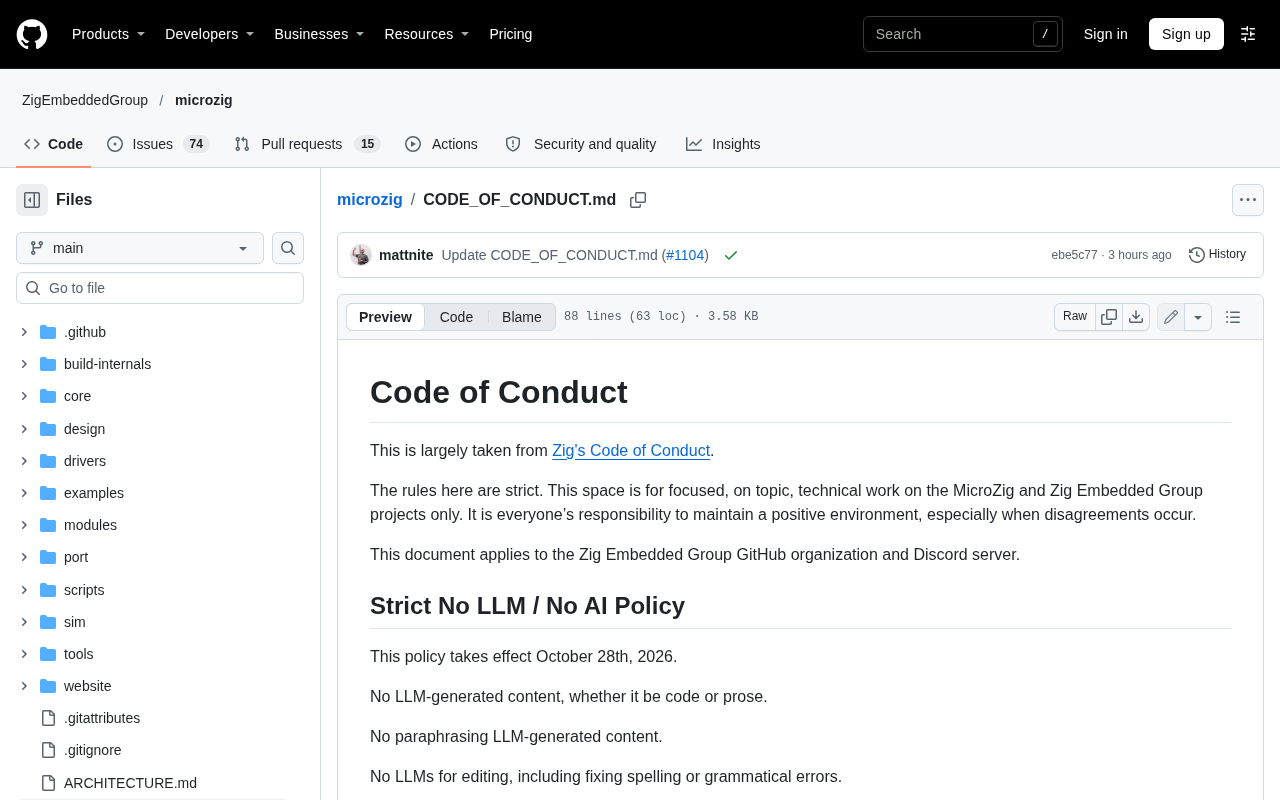Open the Actions tab
The image size is (1280, 800).
click(x=441, y=144)
